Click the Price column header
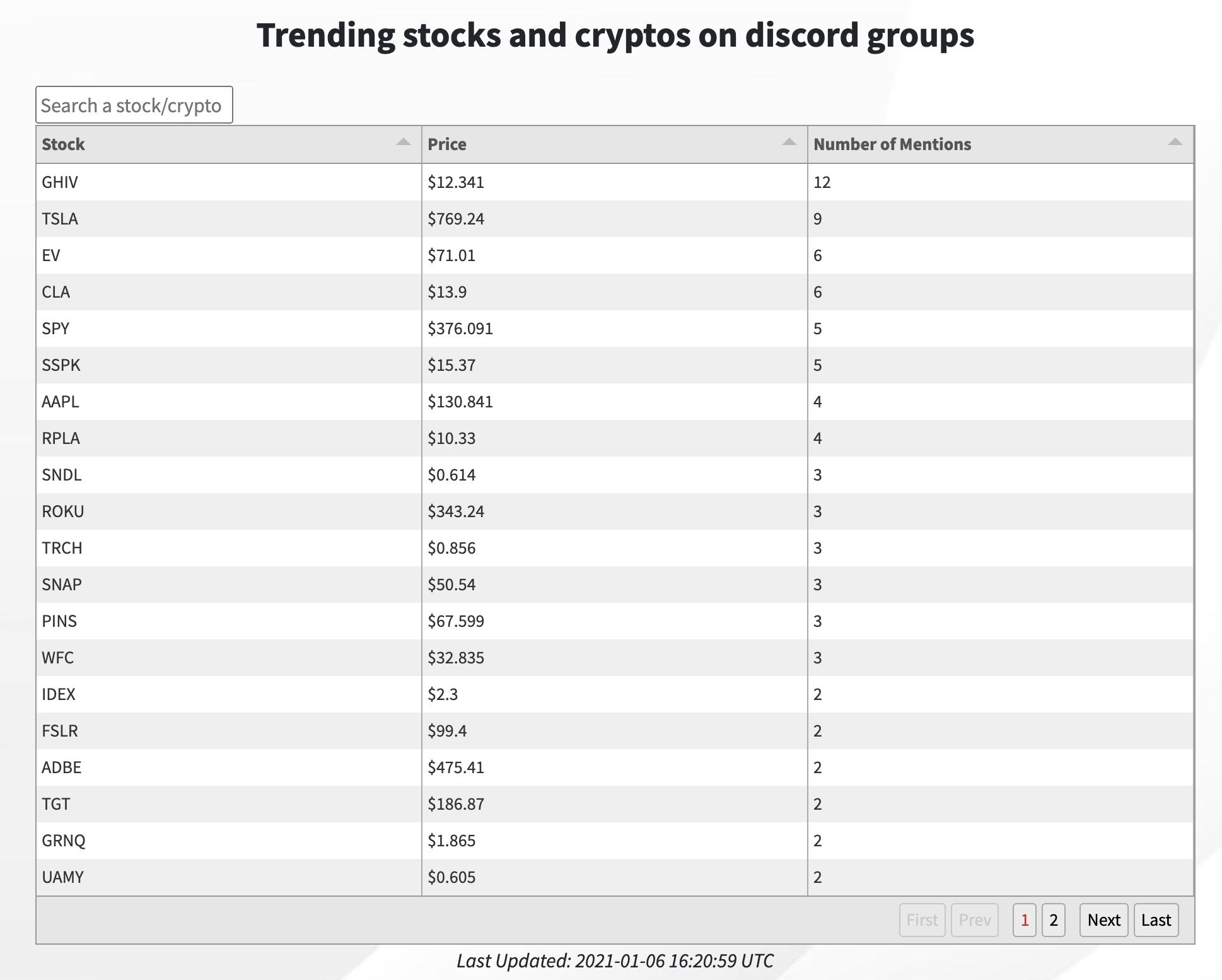The width and height of the screenshot is (1222, 980). click(615, 144)
